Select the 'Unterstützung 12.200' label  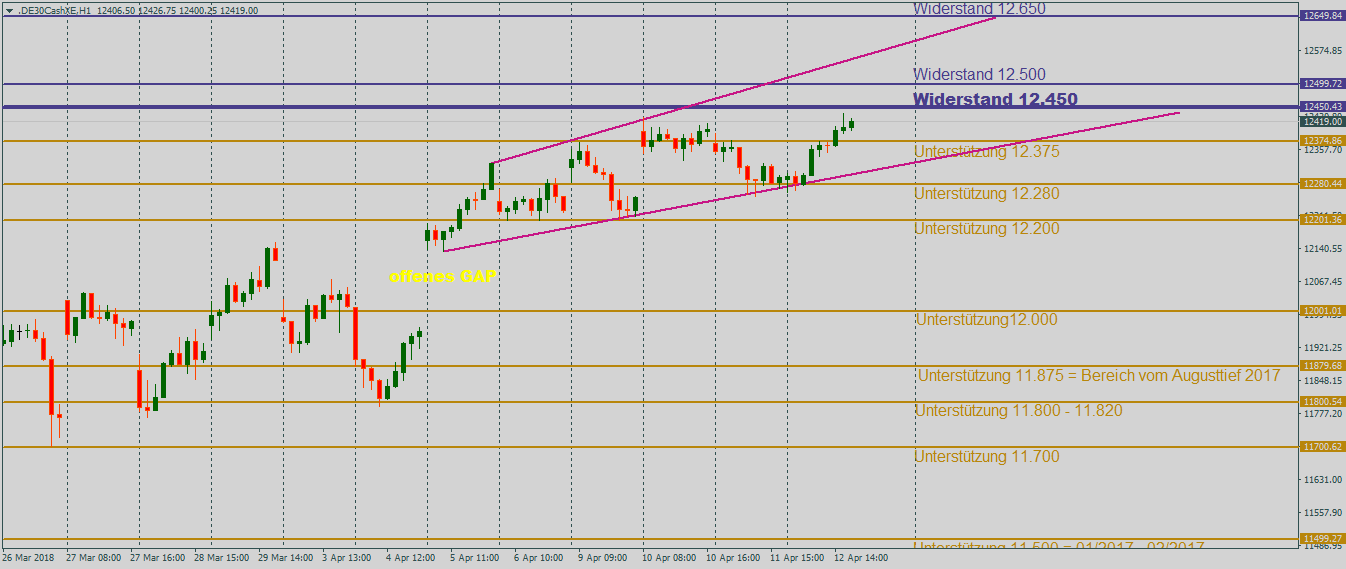click(x=987, y=229)
